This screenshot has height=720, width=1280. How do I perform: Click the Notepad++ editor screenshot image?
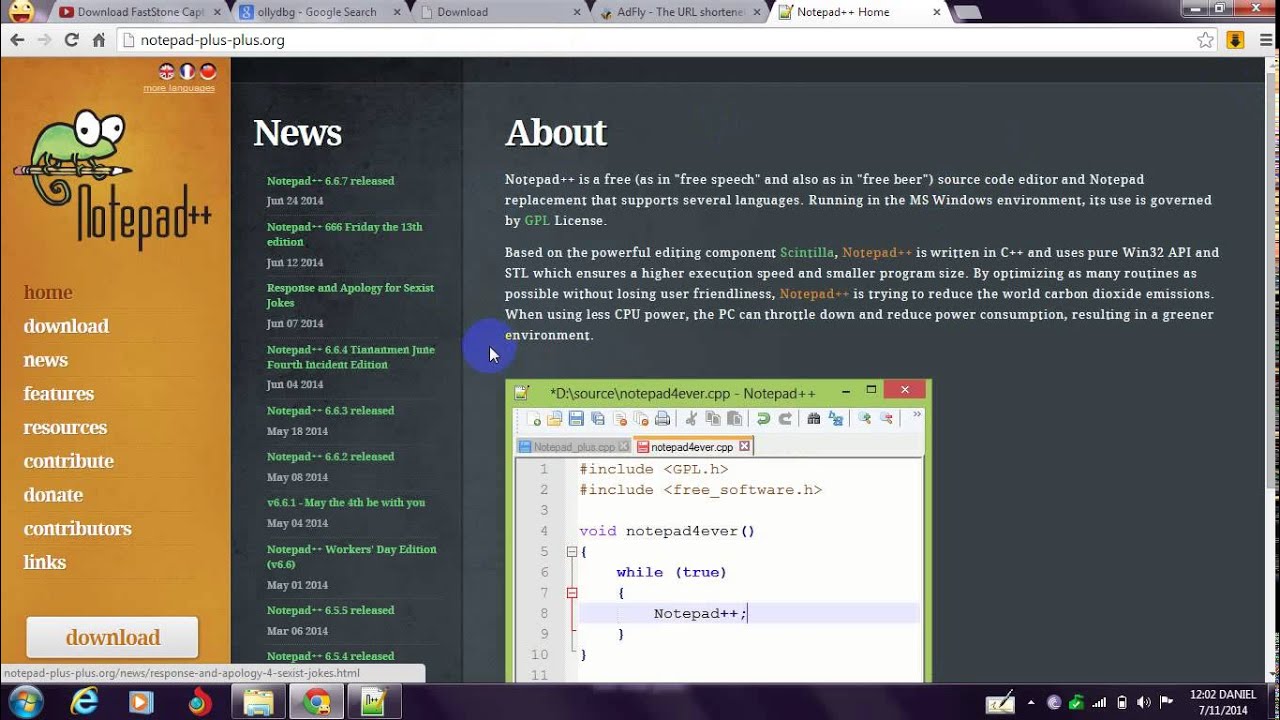click(x=719, y=531)
